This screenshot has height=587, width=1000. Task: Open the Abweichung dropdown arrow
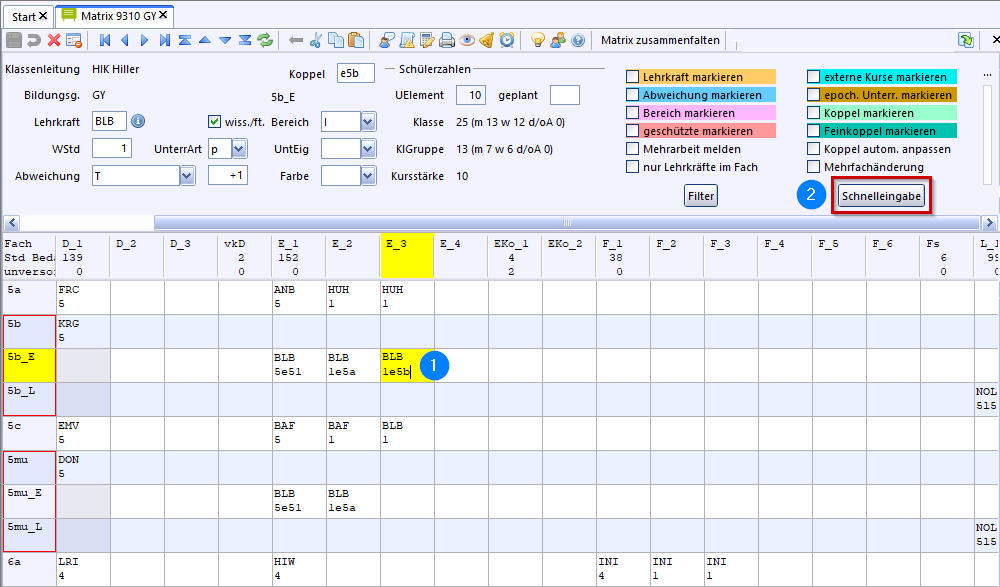tap(188, 175)
